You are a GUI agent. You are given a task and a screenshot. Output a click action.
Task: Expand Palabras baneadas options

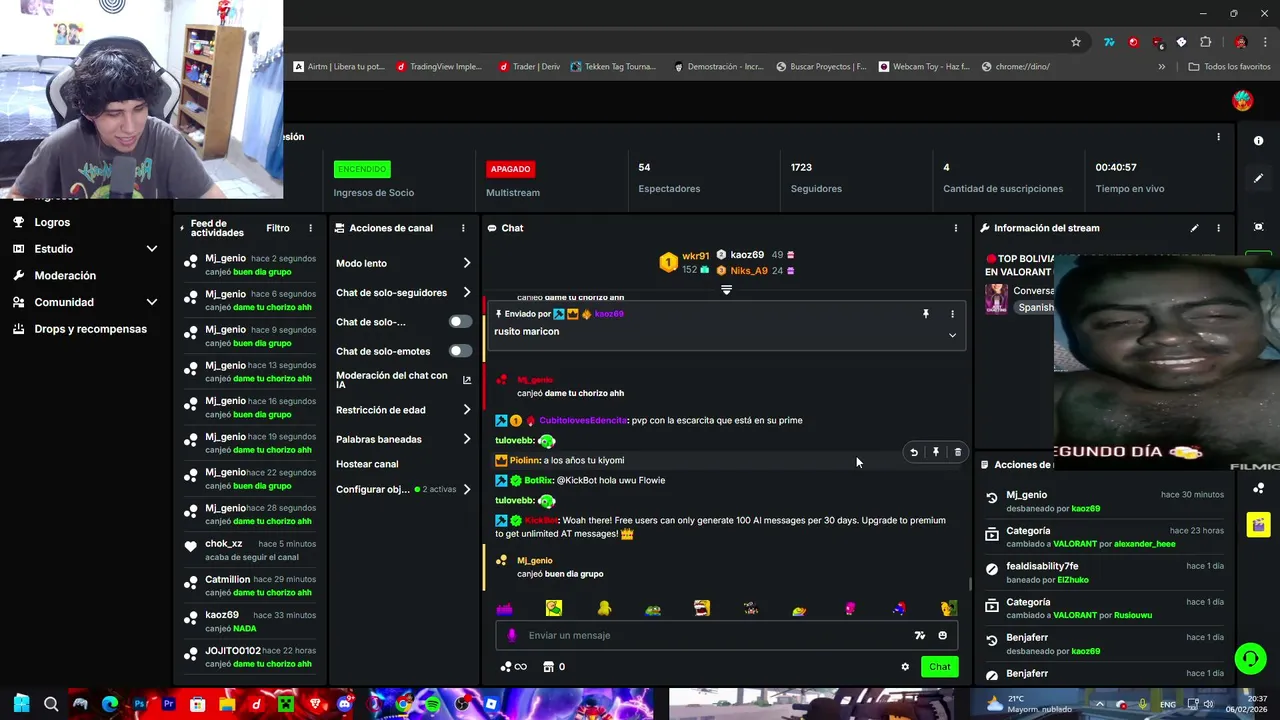tap(466, 439)
